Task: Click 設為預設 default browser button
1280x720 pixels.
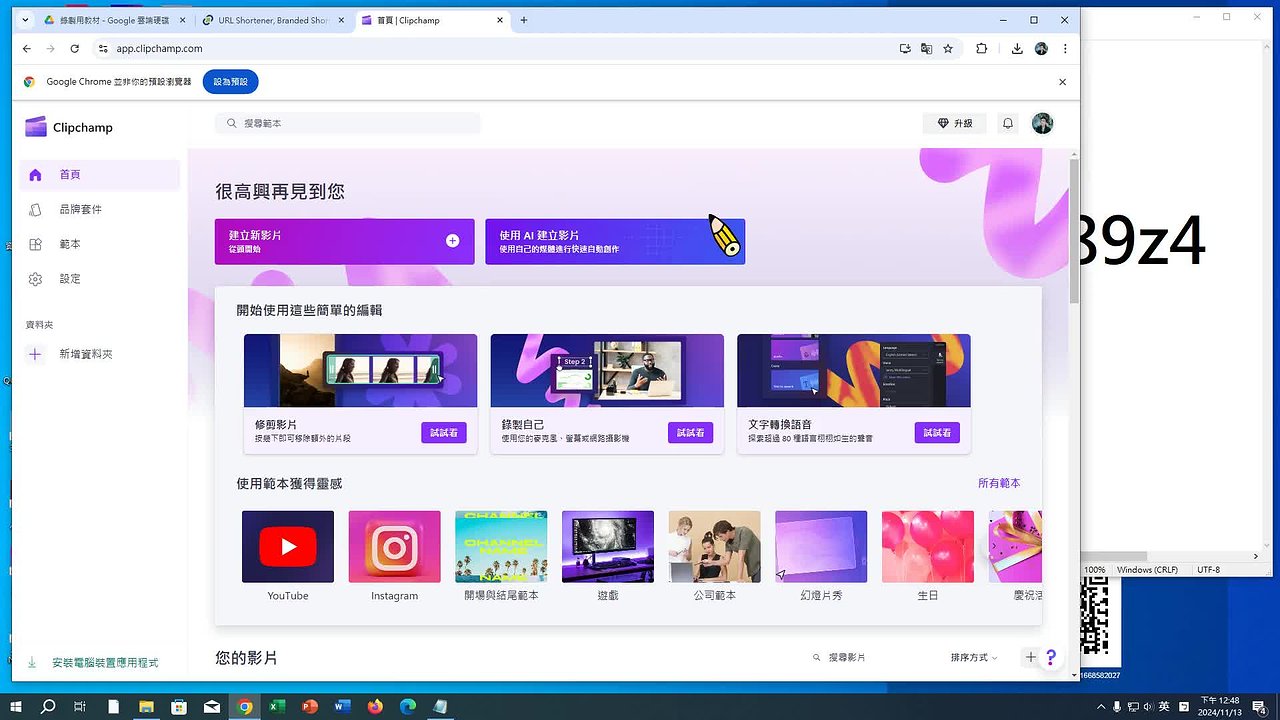Action: (230, 82)
